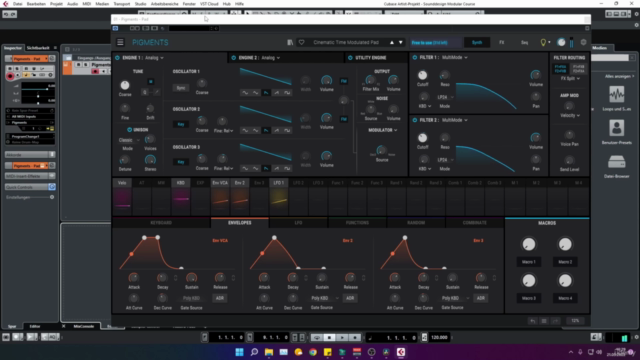Click Alles anzeigen in Medien panel

(x=619, y=76)
